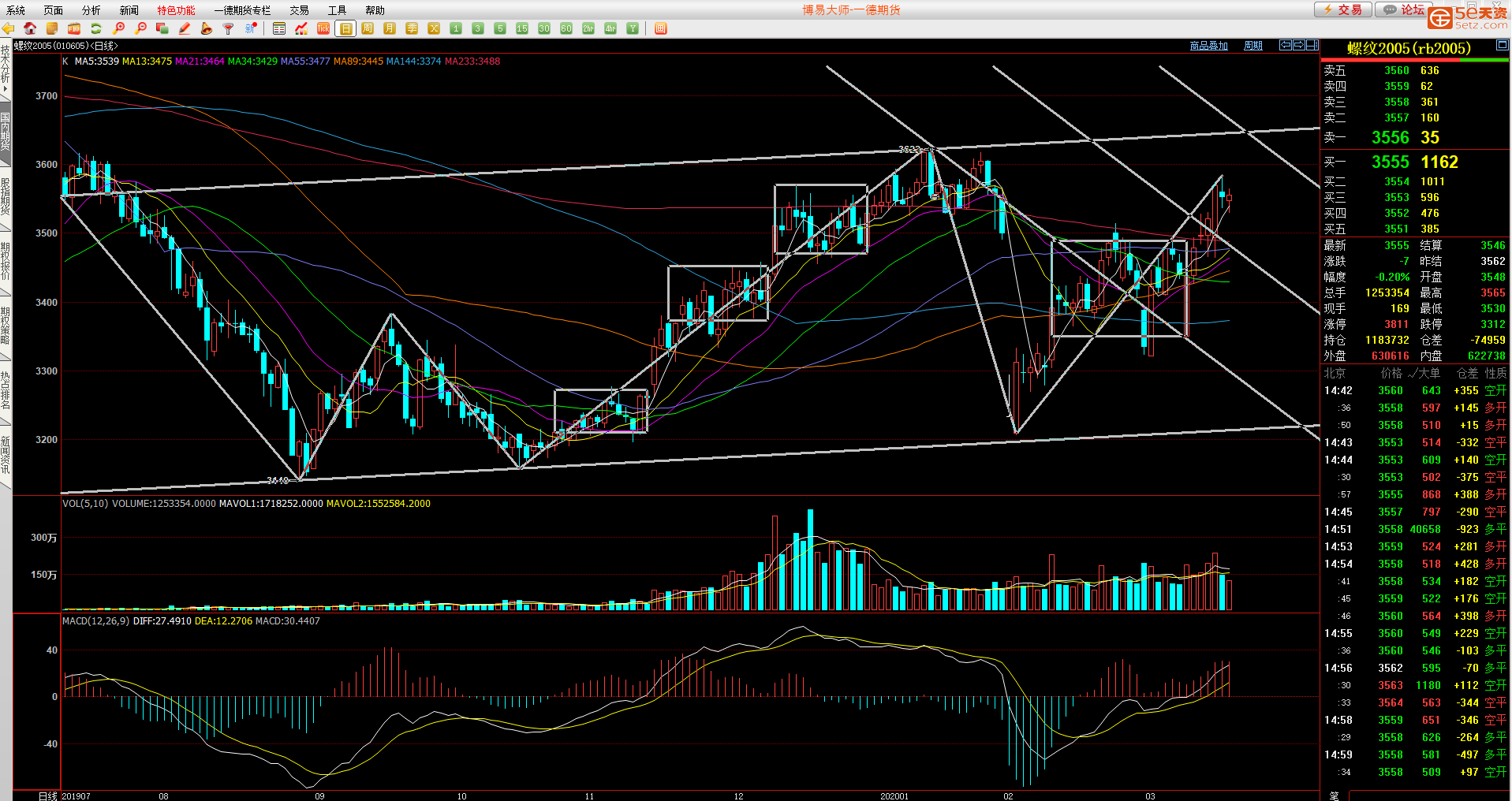Select the 30-minute period button

544,28
